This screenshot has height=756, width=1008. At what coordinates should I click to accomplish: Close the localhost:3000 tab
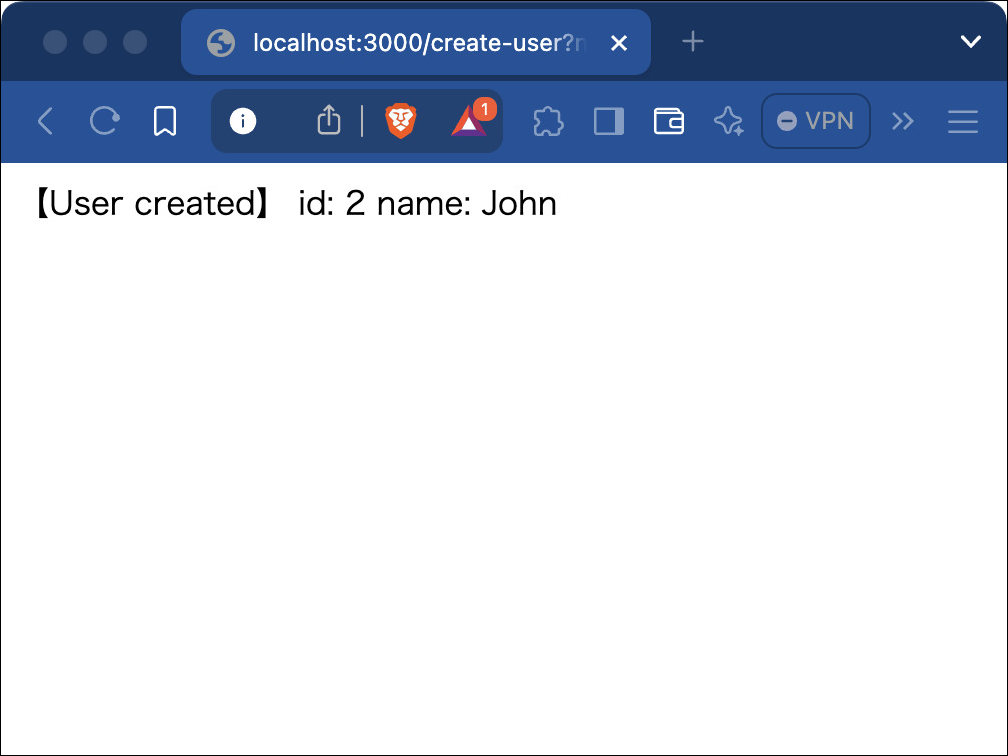pos(619,43)
